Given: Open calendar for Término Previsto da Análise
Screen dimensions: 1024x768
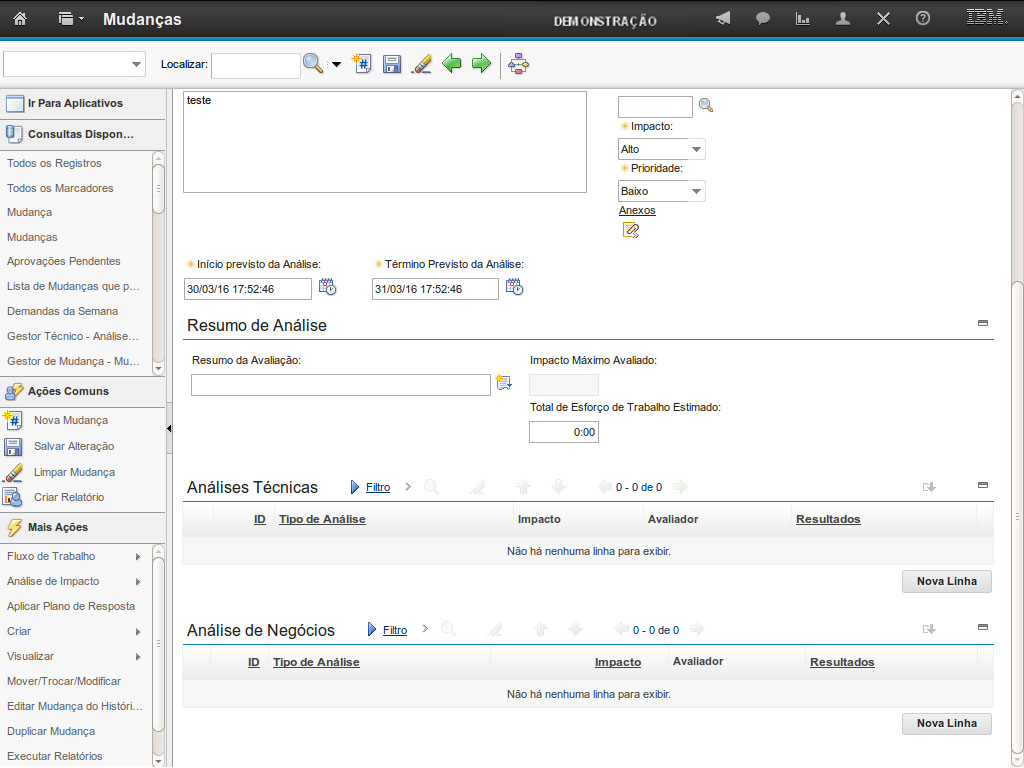Looking at the screenshot, I should (514, 288).
